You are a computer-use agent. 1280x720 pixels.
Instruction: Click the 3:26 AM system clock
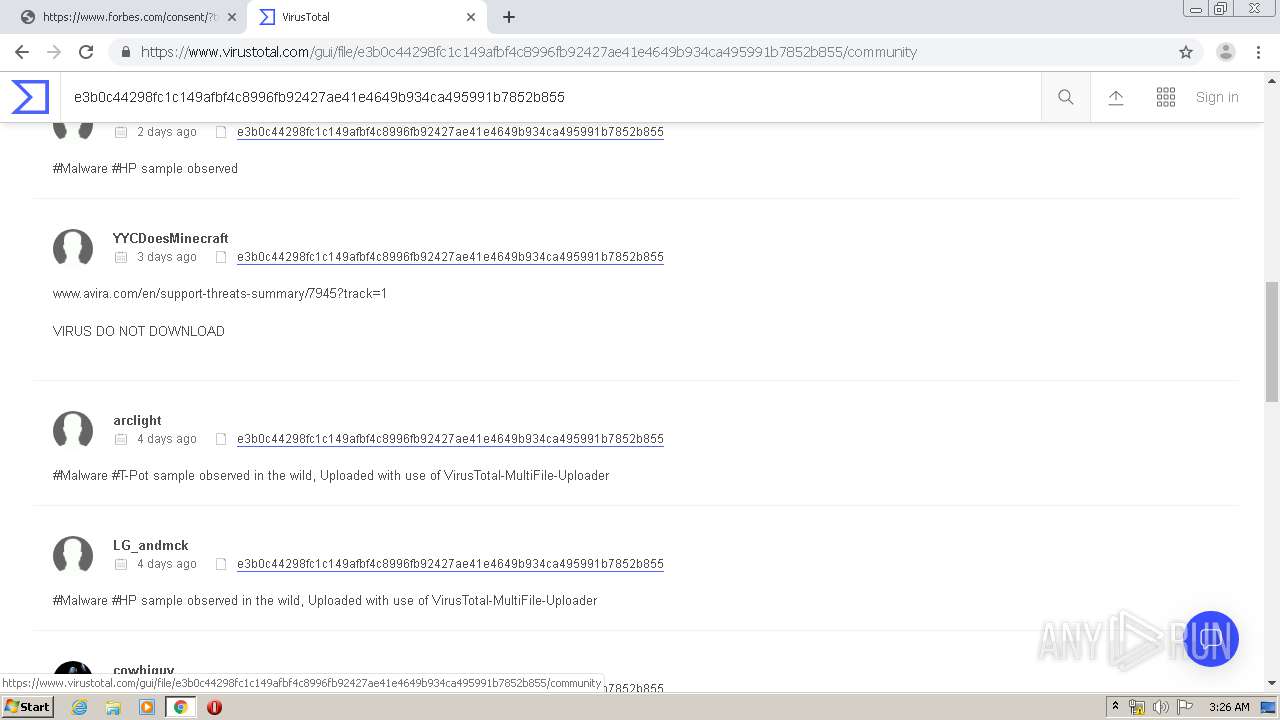[x=1229, y=707]
